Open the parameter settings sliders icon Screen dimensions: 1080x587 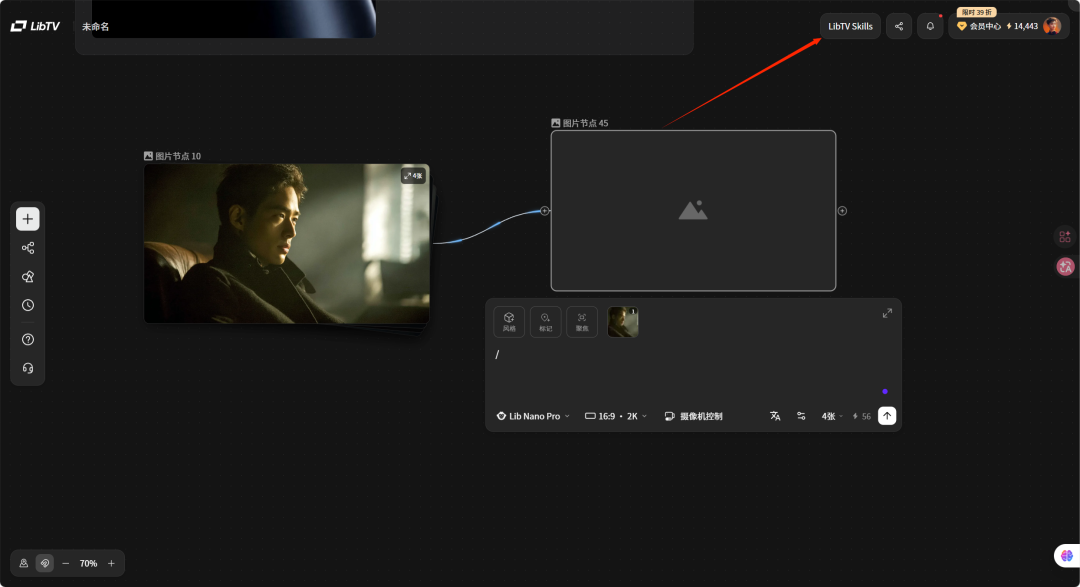point(801,416)
